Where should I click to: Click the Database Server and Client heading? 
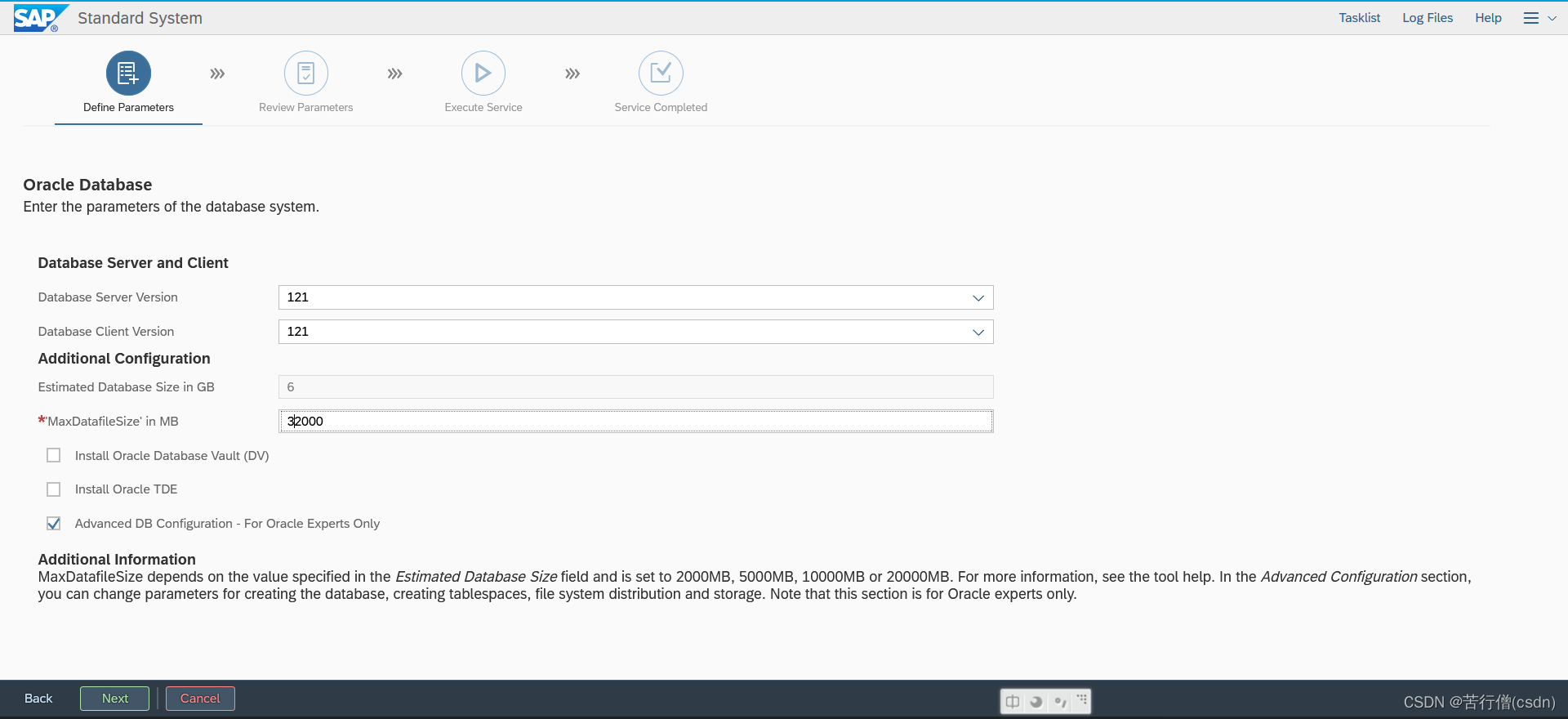pos(133,263)
